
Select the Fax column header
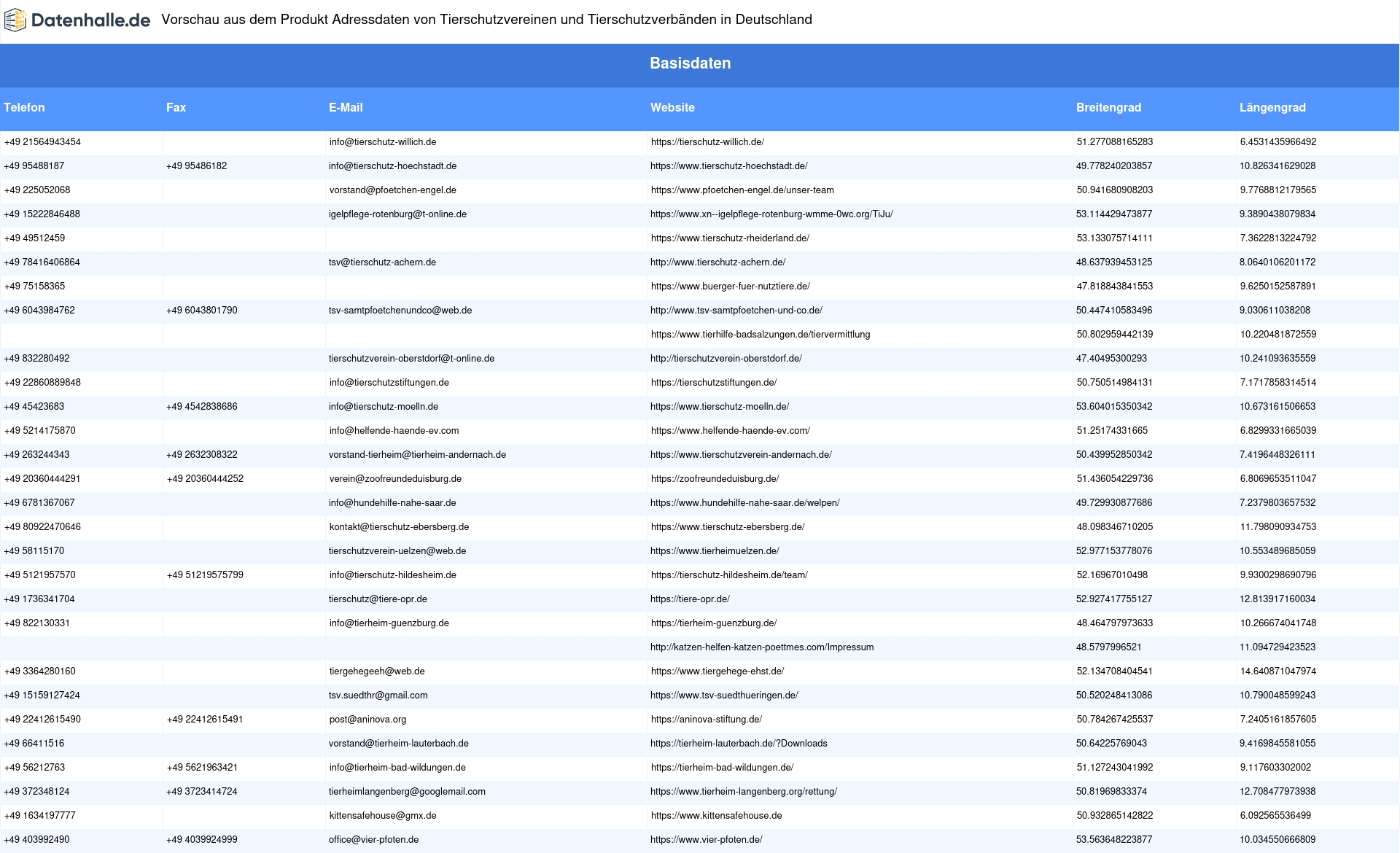tap(176, 107)
